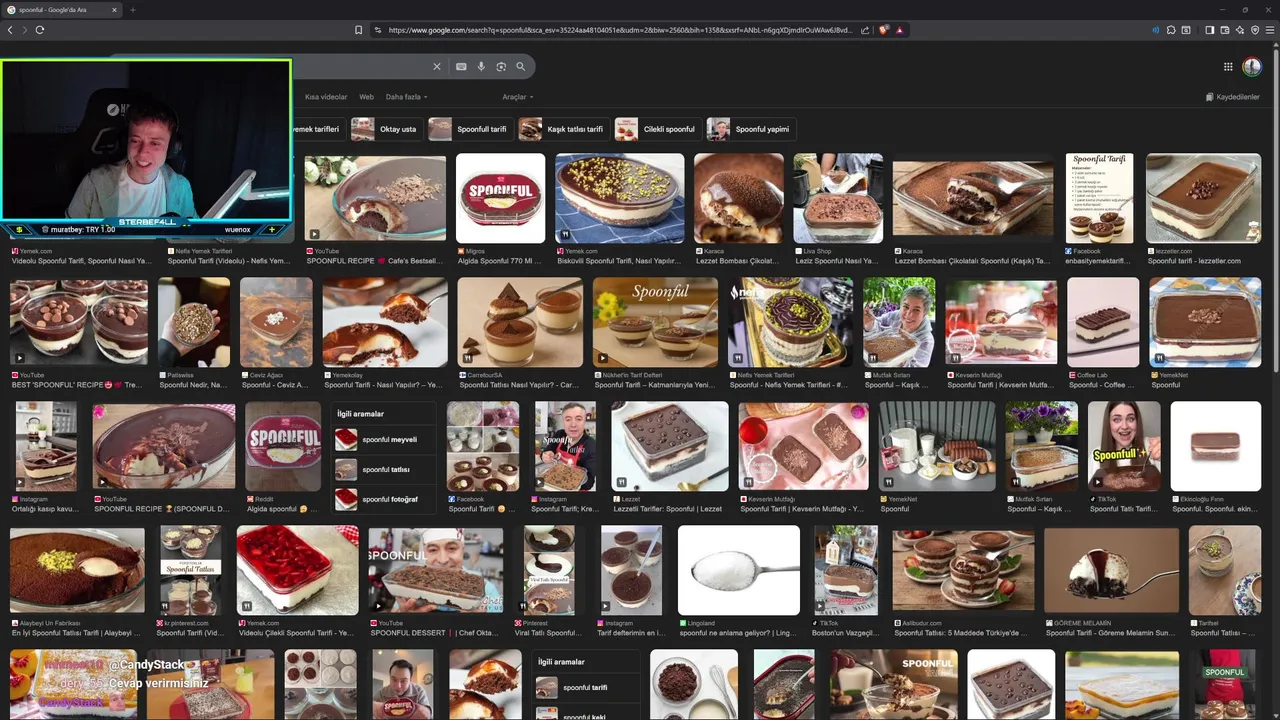Bookmark this page via bookmark icon
Screen dimensions: 1280x720
pyautogui.click(x=359, y=30)
